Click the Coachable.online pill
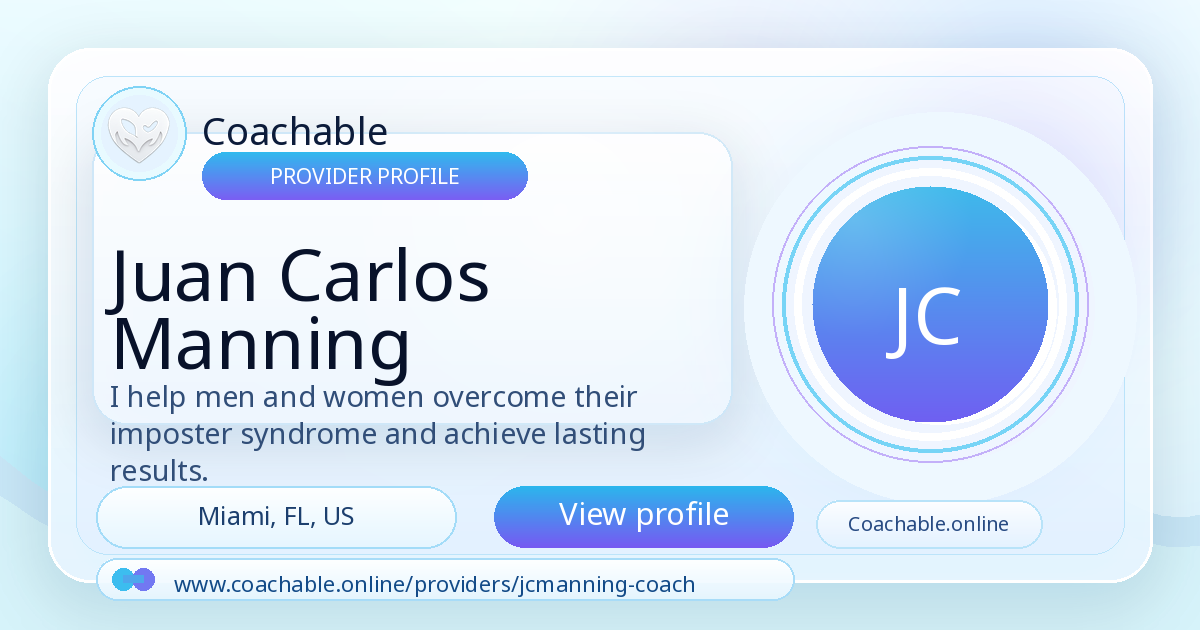 929,524
